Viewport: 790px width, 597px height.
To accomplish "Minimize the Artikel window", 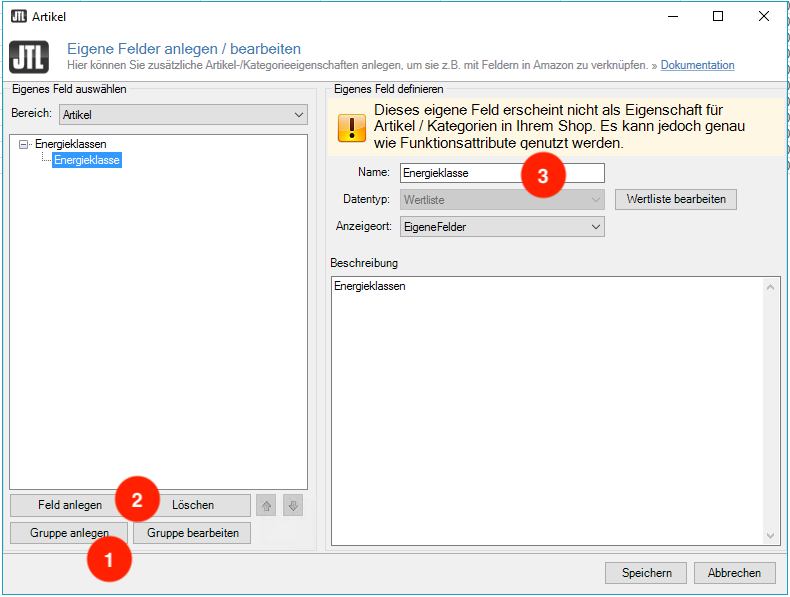I will 673,16.
